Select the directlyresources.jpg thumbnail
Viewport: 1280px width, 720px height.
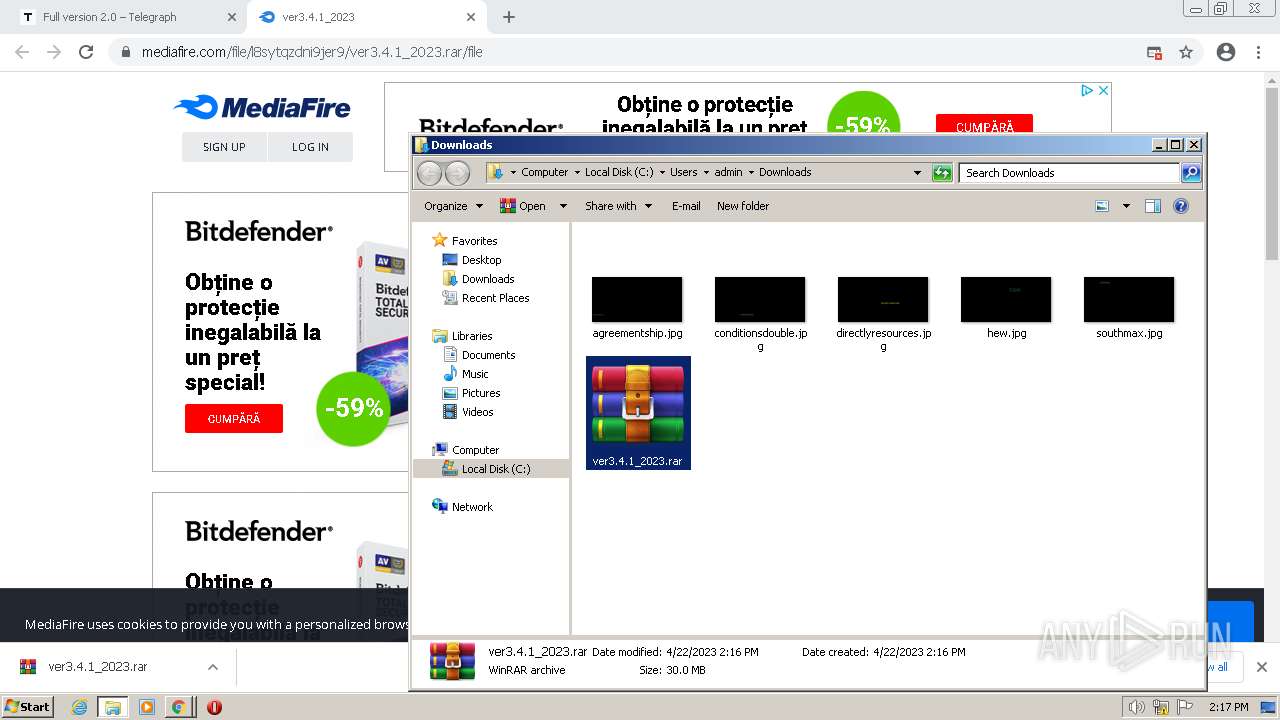click(x=883, y=299)
